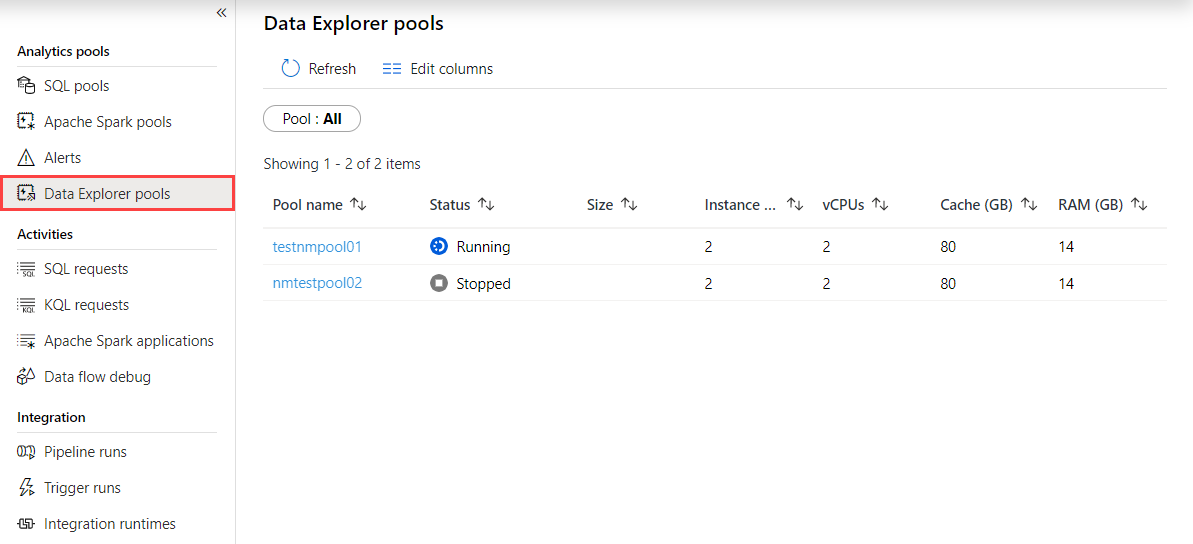This screenshot has width=1193, height=544.
Task: Sort by Size using its arrows
Action: (x=628, y=205)
